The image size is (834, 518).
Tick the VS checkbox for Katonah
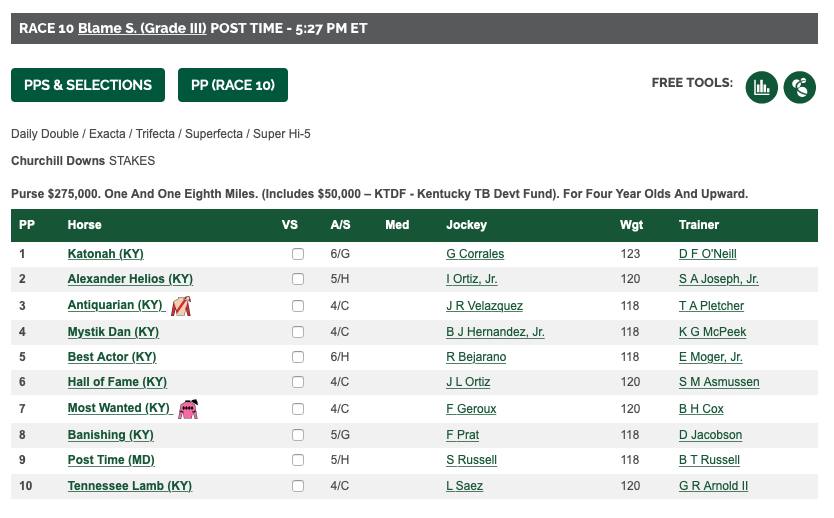[298, 254]
